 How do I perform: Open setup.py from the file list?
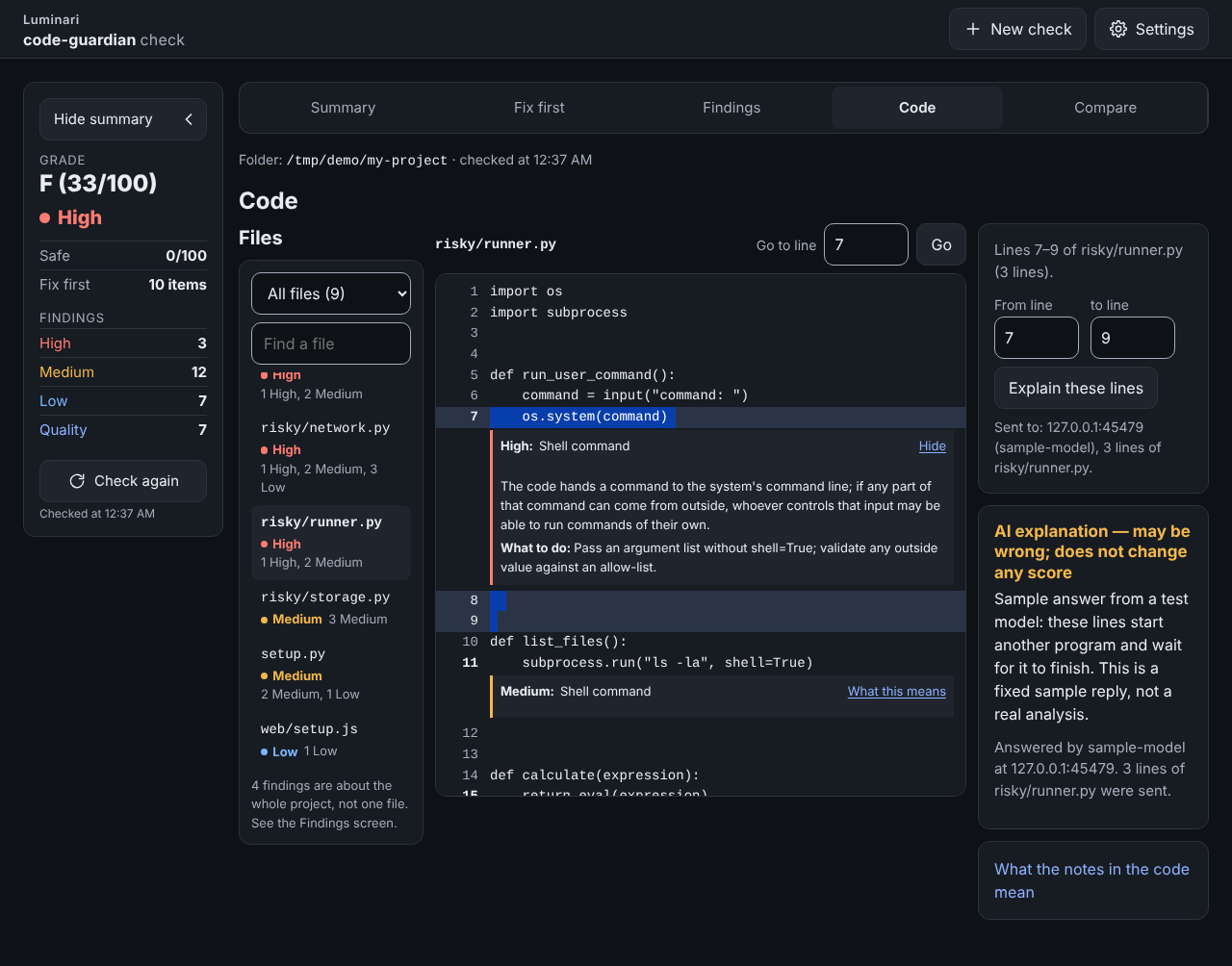(331, 674)
